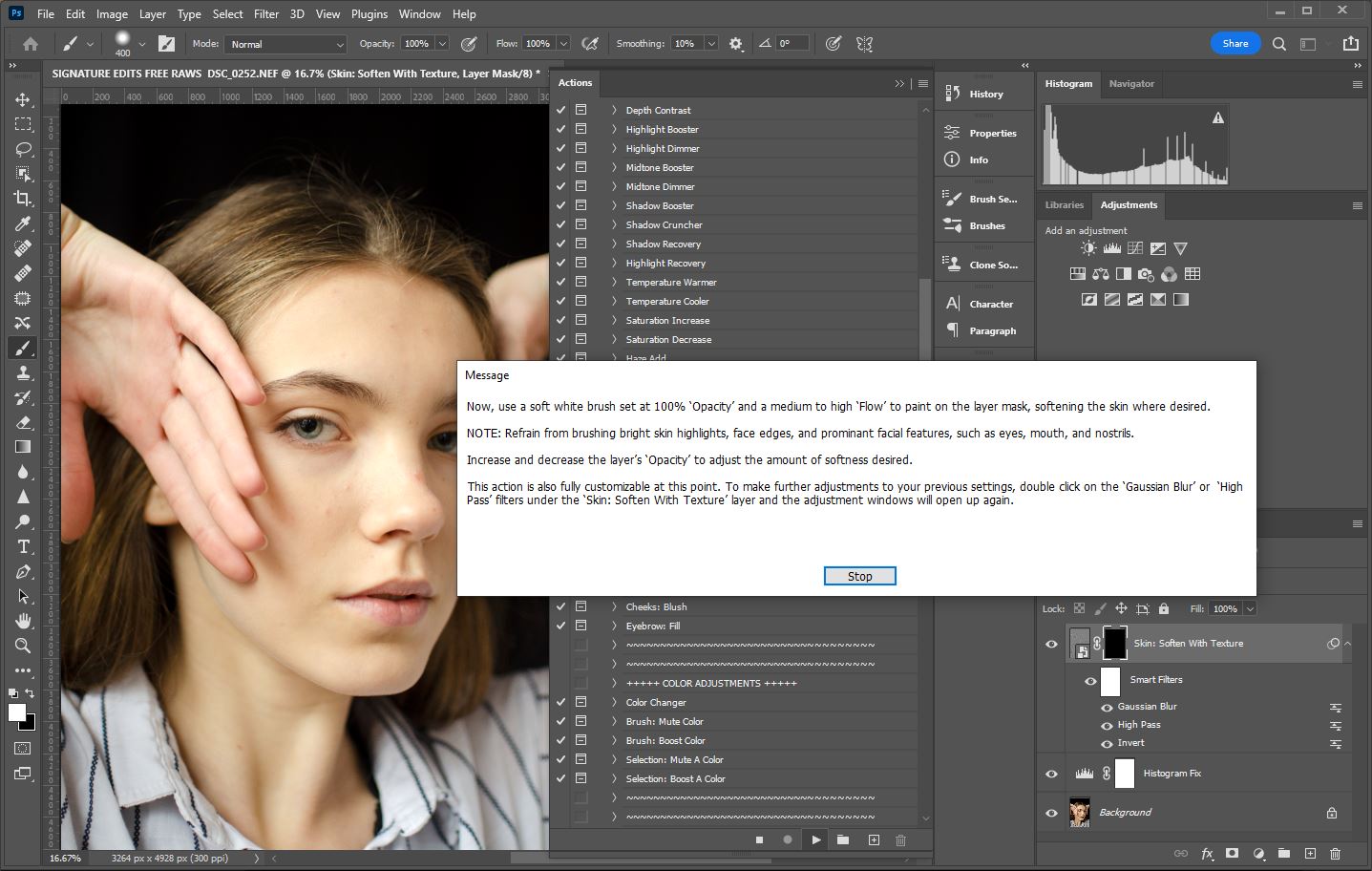Click the foreground color swatch
Screen dimensions: 1372x871
17,712
